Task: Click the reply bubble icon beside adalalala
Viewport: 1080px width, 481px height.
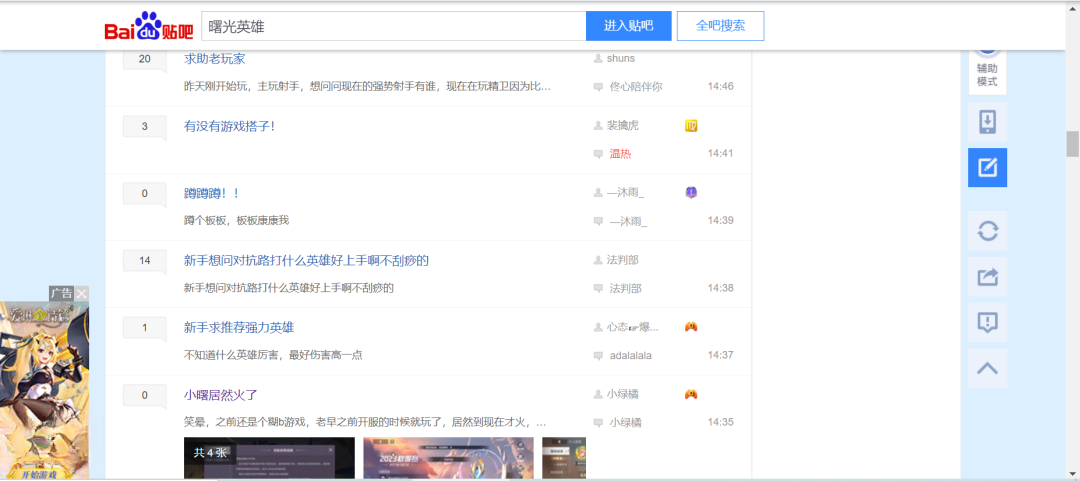Action: (x=598, y=356)
